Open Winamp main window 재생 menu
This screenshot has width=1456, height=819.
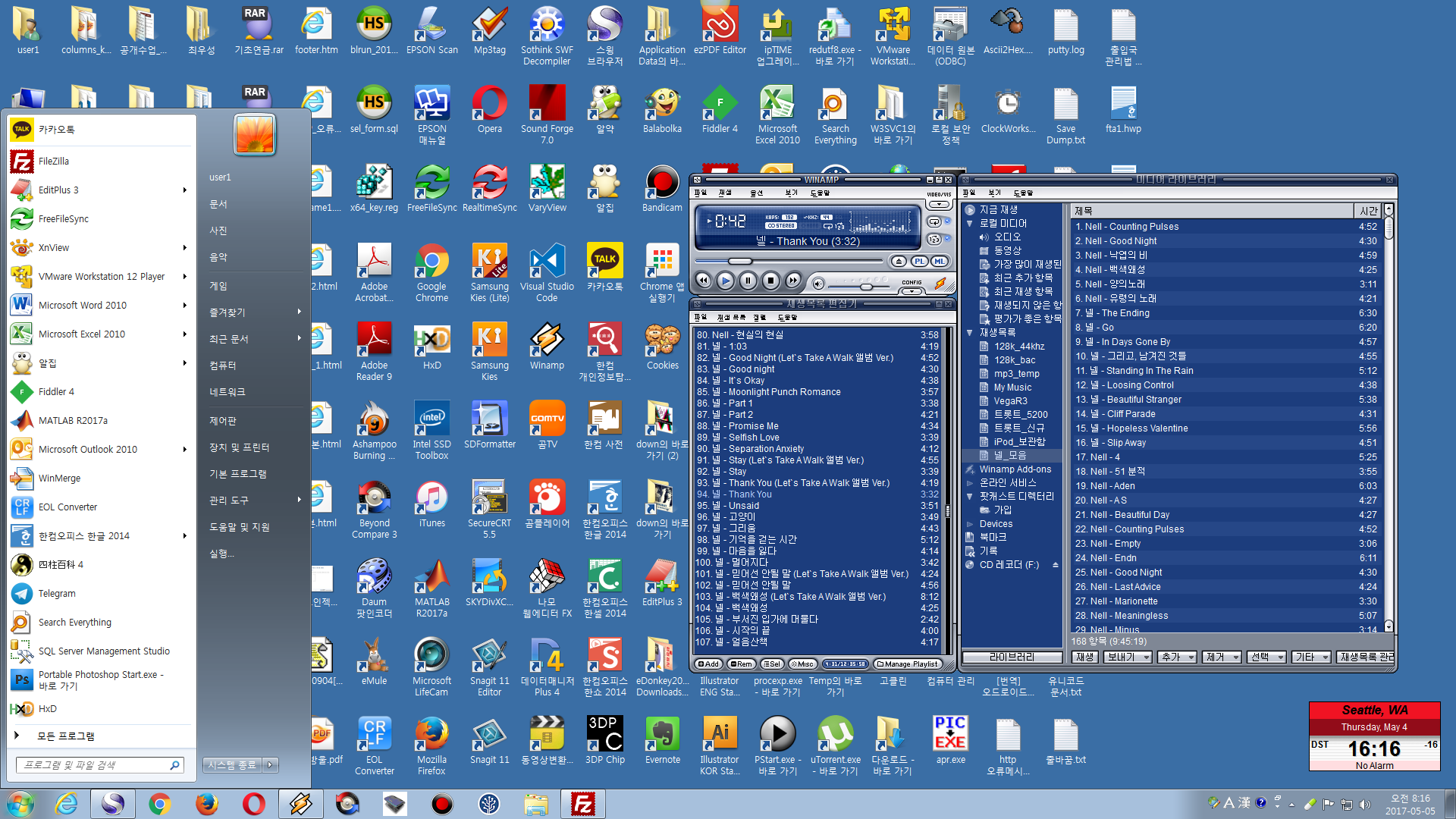725,193
